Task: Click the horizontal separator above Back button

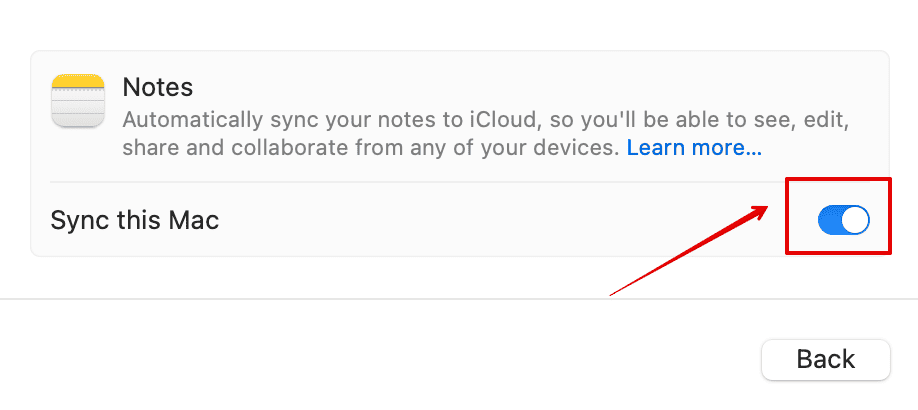Action: click(x=459, y=298)
